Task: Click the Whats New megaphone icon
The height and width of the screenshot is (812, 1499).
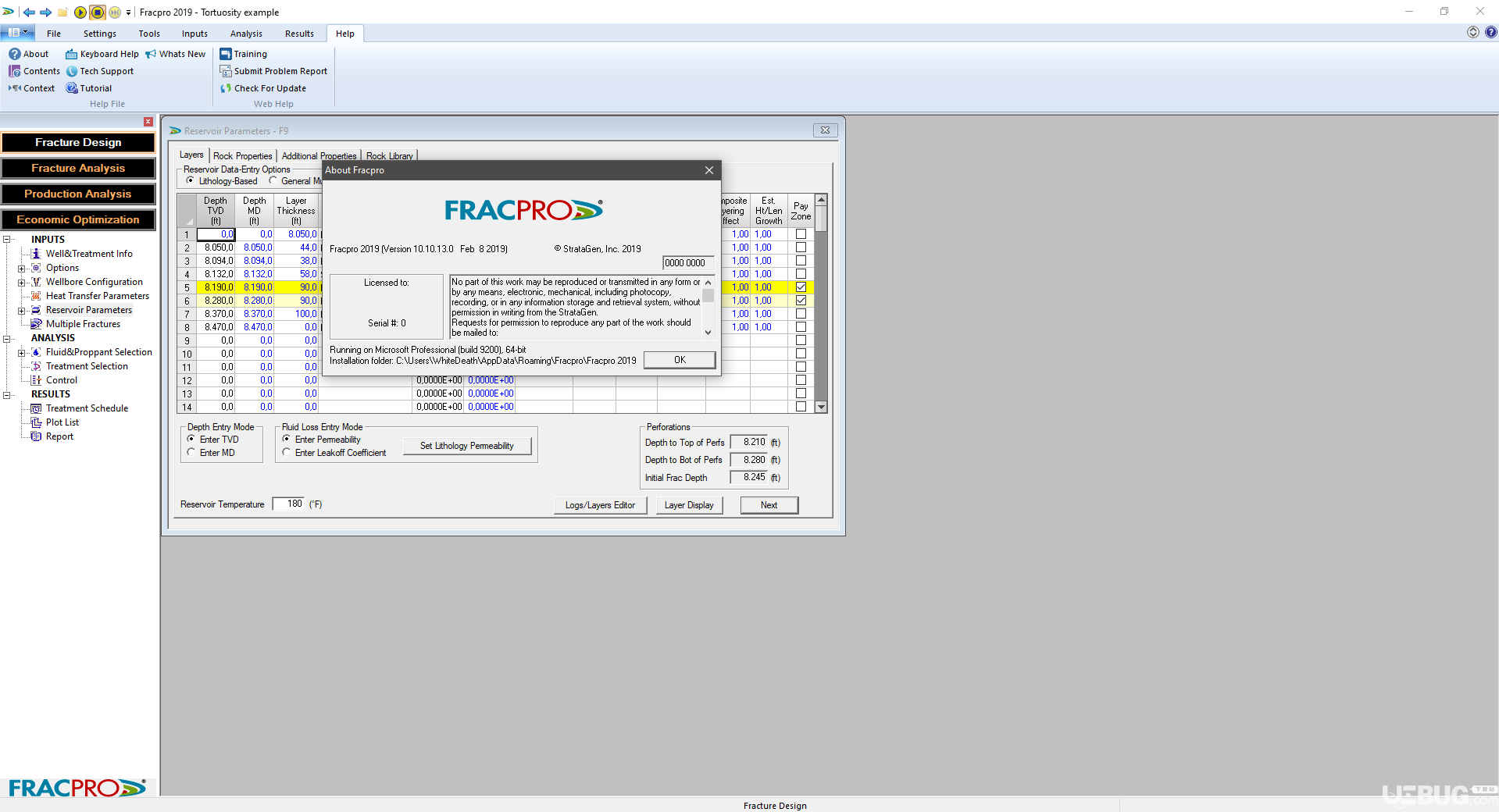Action: (151, 54)
